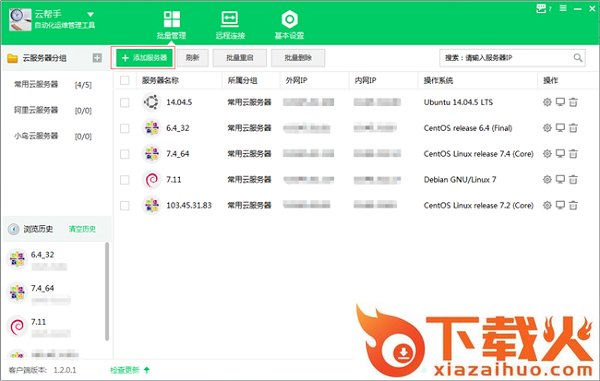Click the message icon in title bar

click(541, 8)
